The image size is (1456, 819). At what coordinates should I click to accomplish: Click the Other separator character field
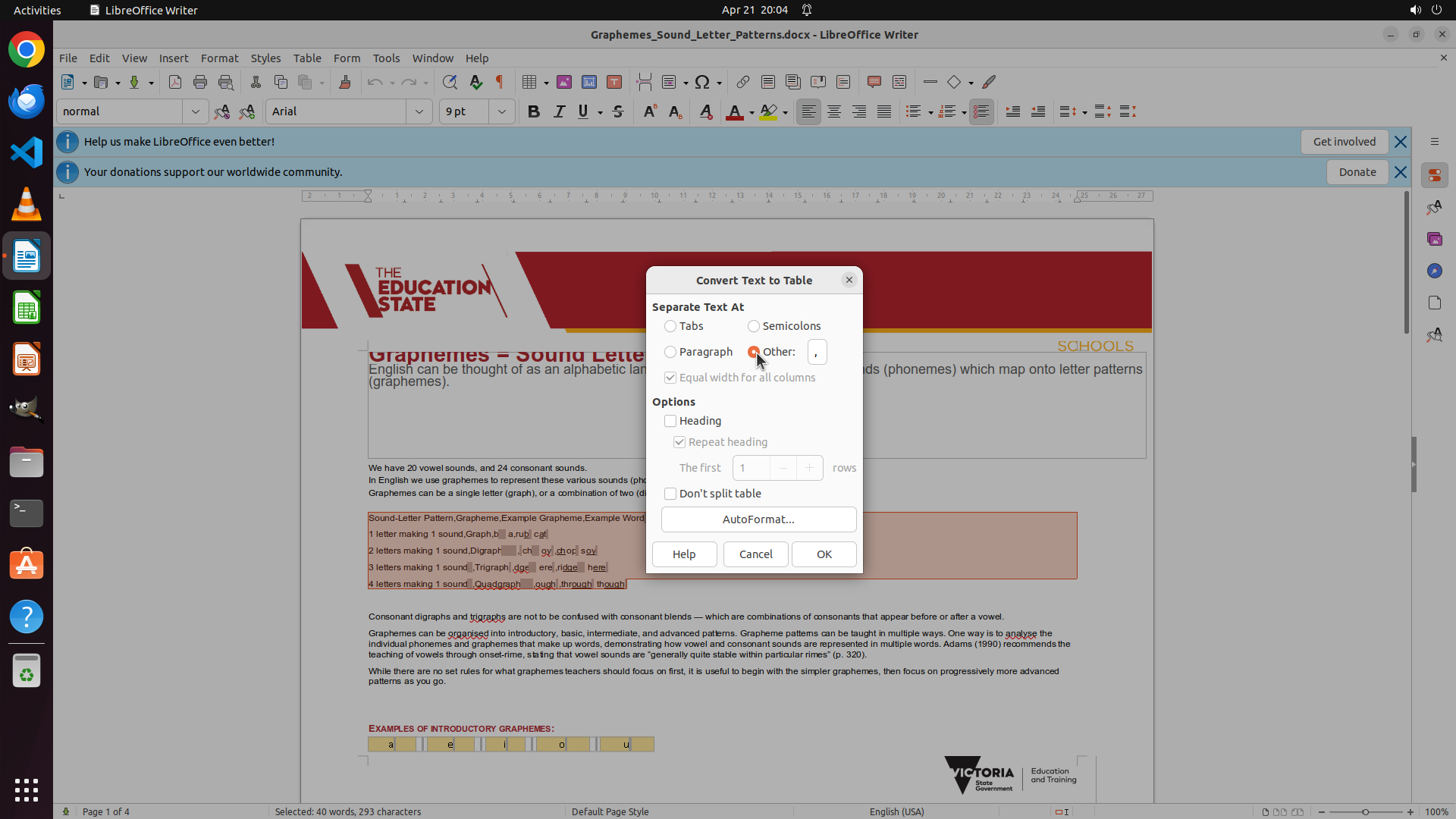[x=817, y=352]
